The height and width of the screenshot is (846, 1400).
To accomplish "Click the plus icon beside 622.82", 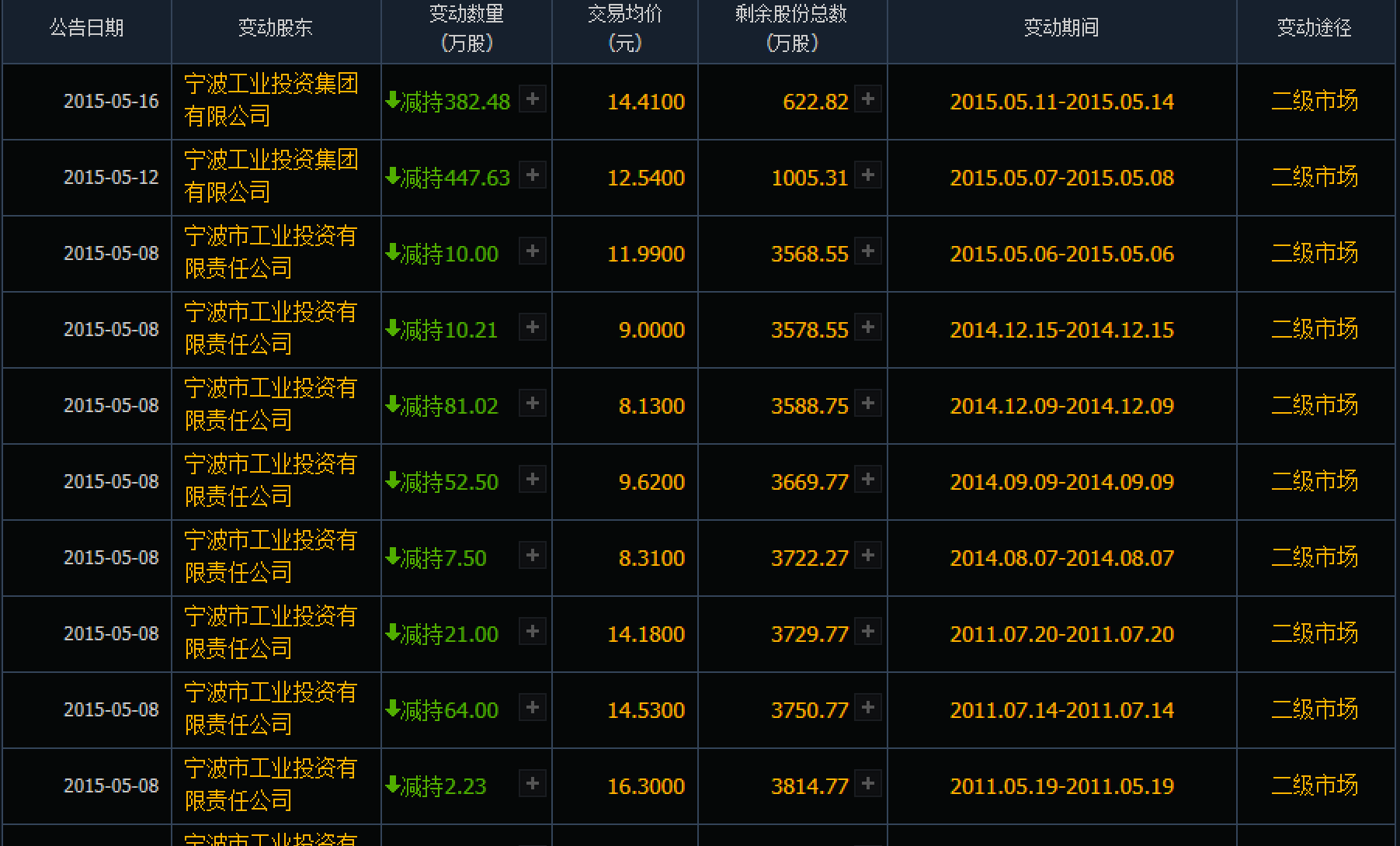I will click(x=868, y=99).
